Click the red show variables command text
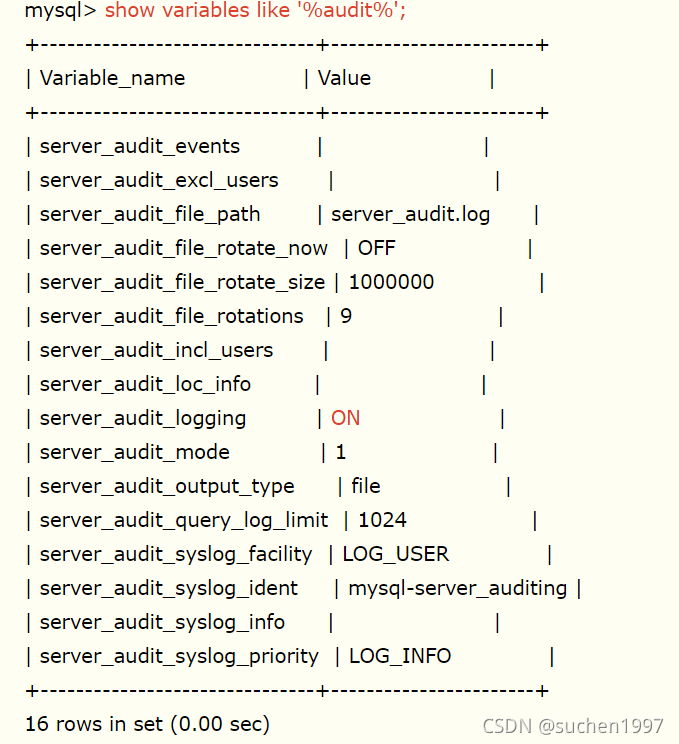Viewport: 679px width, 744px height. pyautogui.click(x=255, y=10)
